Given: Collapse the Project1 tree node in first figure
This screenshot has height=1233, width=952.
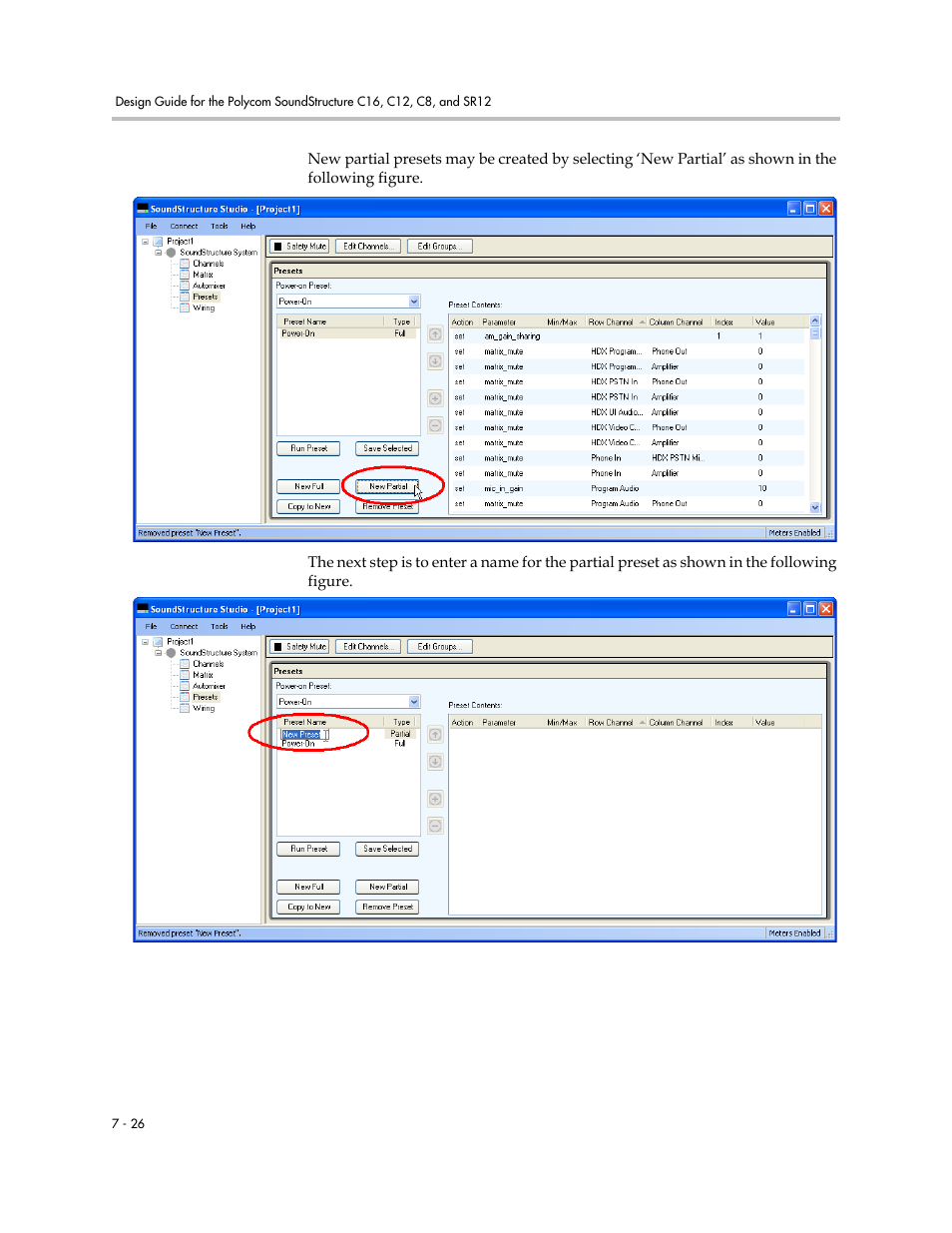Looking at the screenshot, I should point(145,242).
